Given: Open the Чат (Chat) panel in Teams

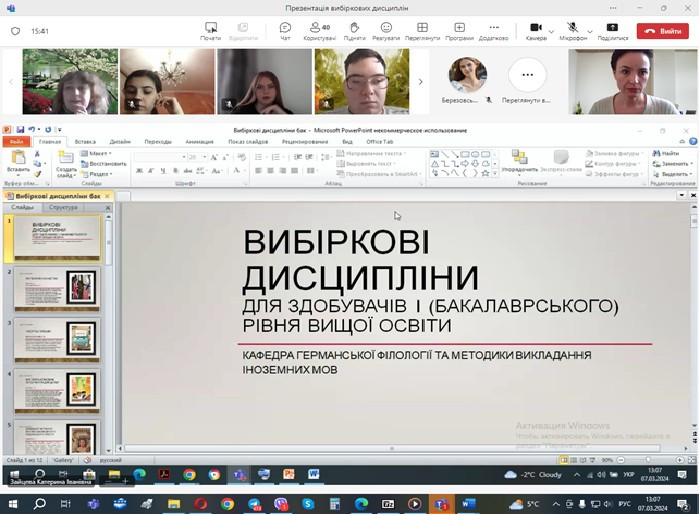Looking at the screenshot, I should point(286,30).
